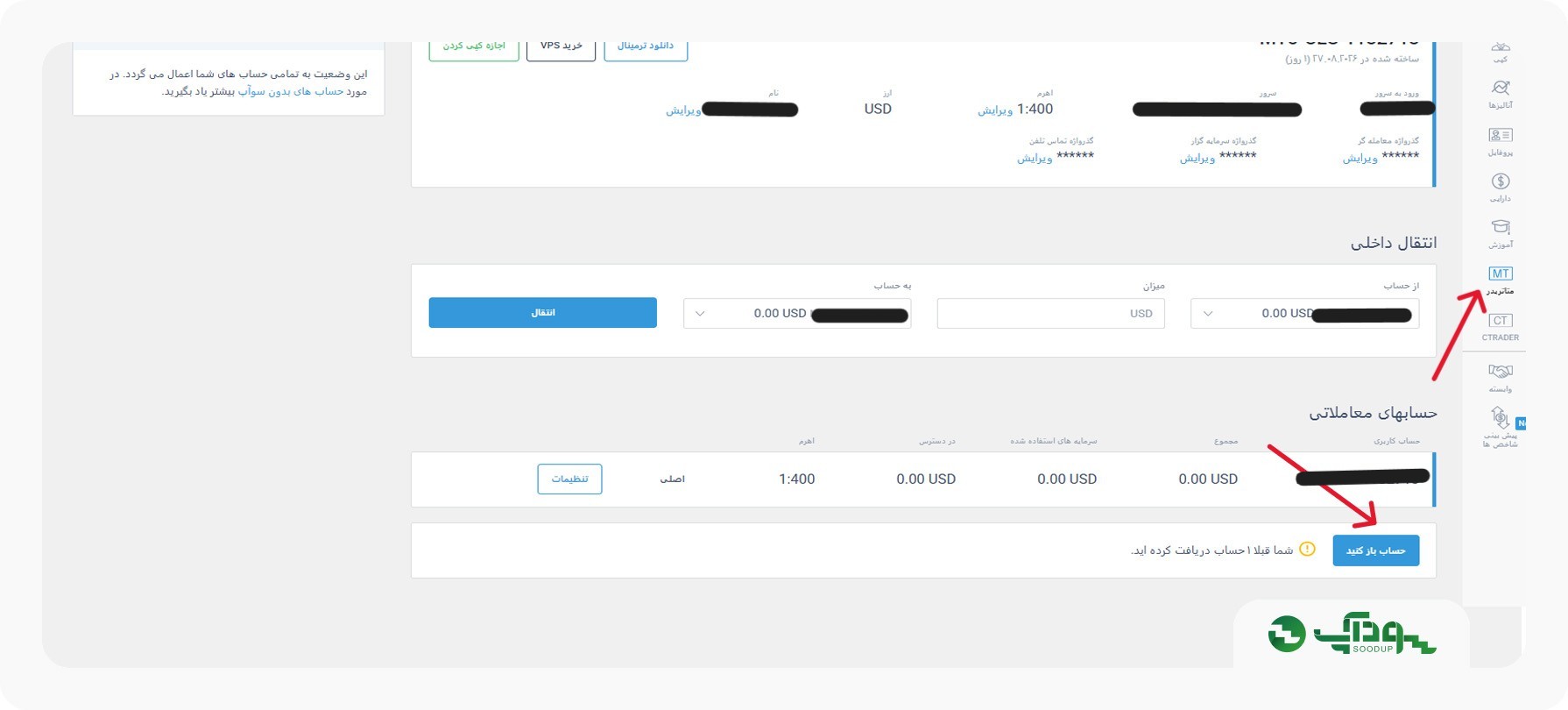Open the دارایی dollar sidebar icon

(x=1501, y=187)
